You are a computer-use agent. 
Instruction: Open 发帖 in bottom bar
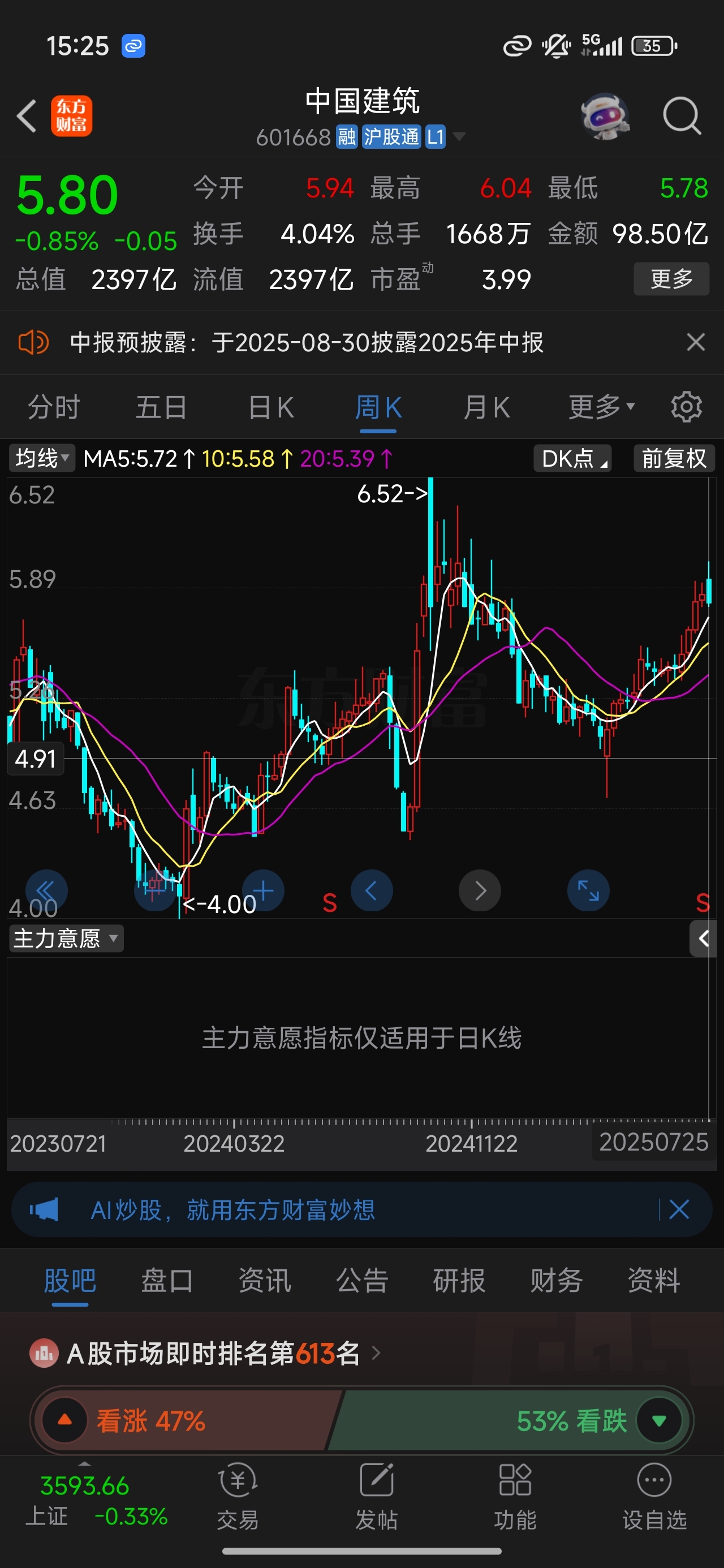click(377, 1498)
